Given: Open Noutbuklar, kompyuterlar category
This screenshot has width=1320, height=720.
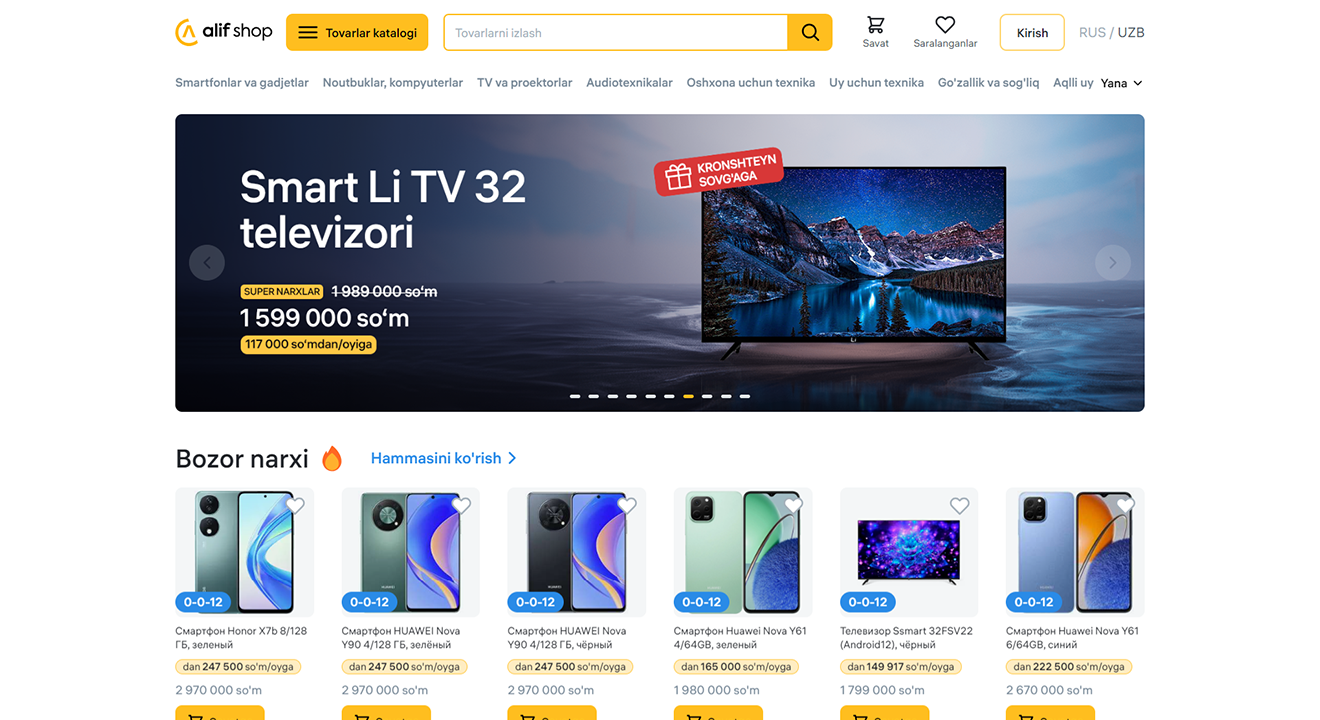Looking at the screenshot, I should tap(392, 83).
